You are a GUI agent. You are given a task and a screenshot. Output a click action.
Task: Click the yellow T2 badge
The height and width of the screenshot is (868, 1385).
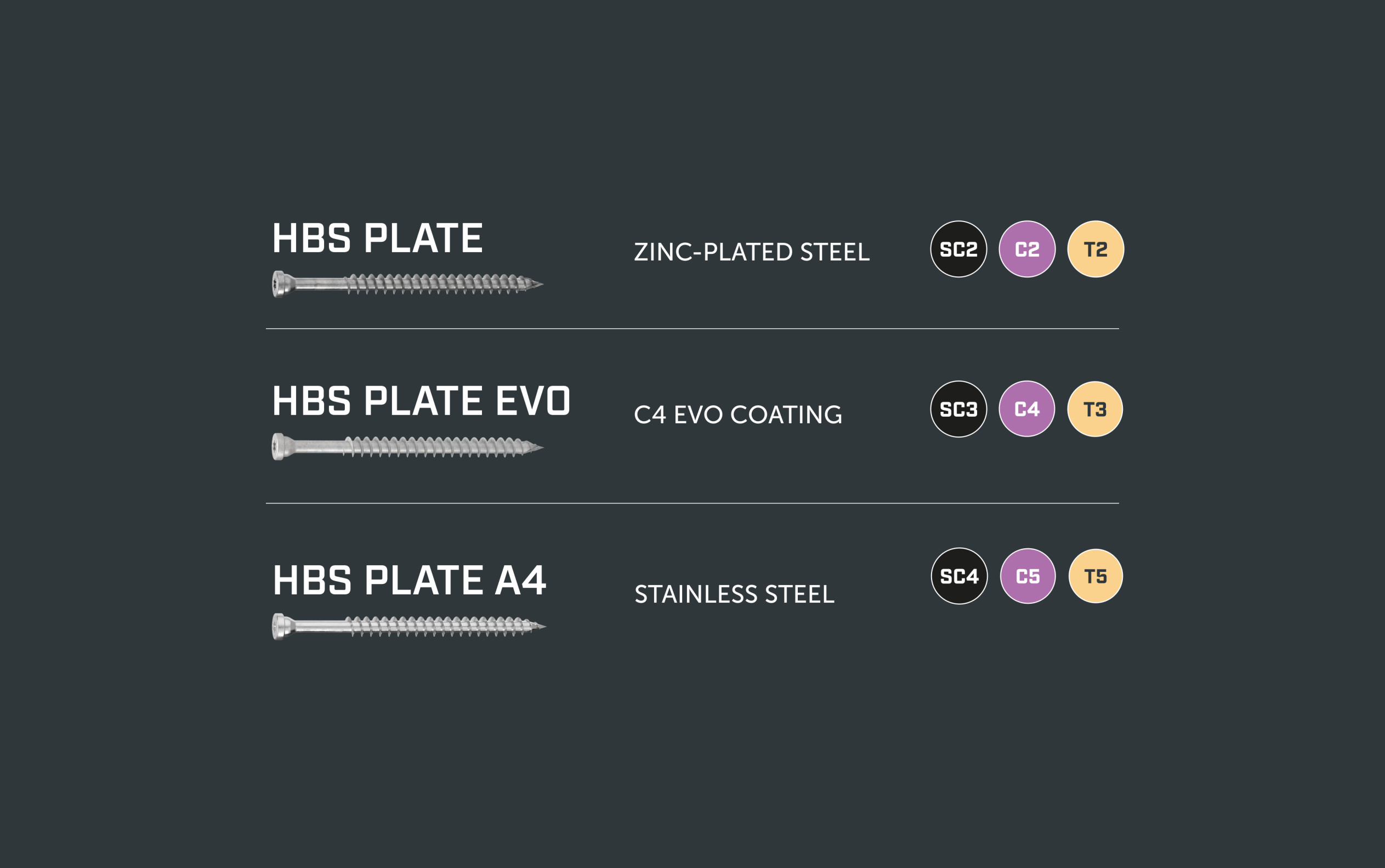click(1095, 249)
